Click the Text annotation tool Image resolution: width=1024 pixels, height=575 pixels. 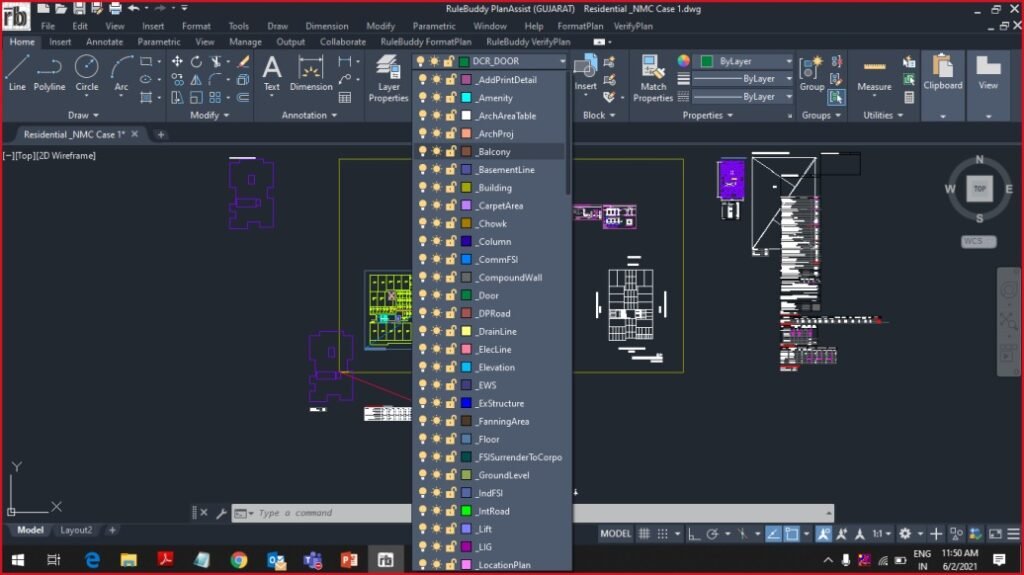pyautogui.click(x=272, y=73)
